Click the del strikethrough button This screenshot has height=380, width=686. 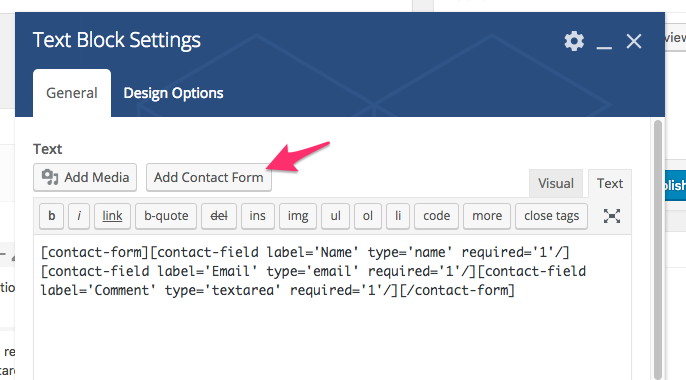pyautogui.click(x=219, y=216)
